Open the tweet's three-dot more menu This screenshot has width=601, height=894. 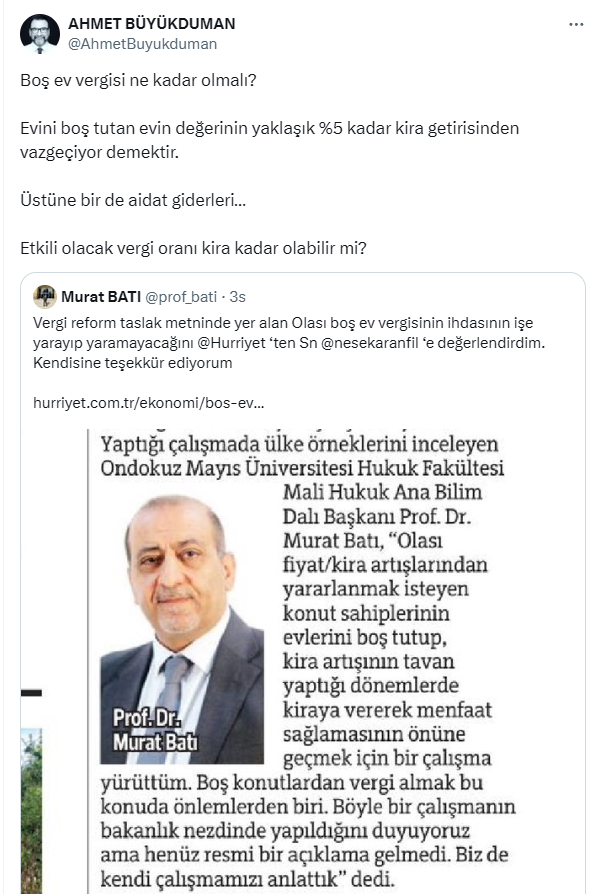pyautogui.click(x=576, y=25)
